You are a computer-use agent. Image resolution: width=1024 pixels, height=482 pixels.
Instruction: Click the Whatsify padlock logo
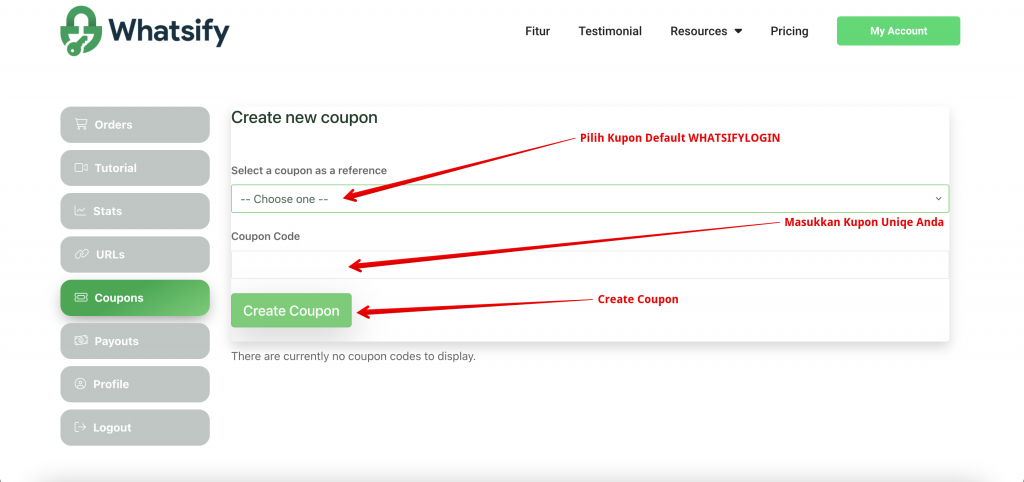coord(82,30)
